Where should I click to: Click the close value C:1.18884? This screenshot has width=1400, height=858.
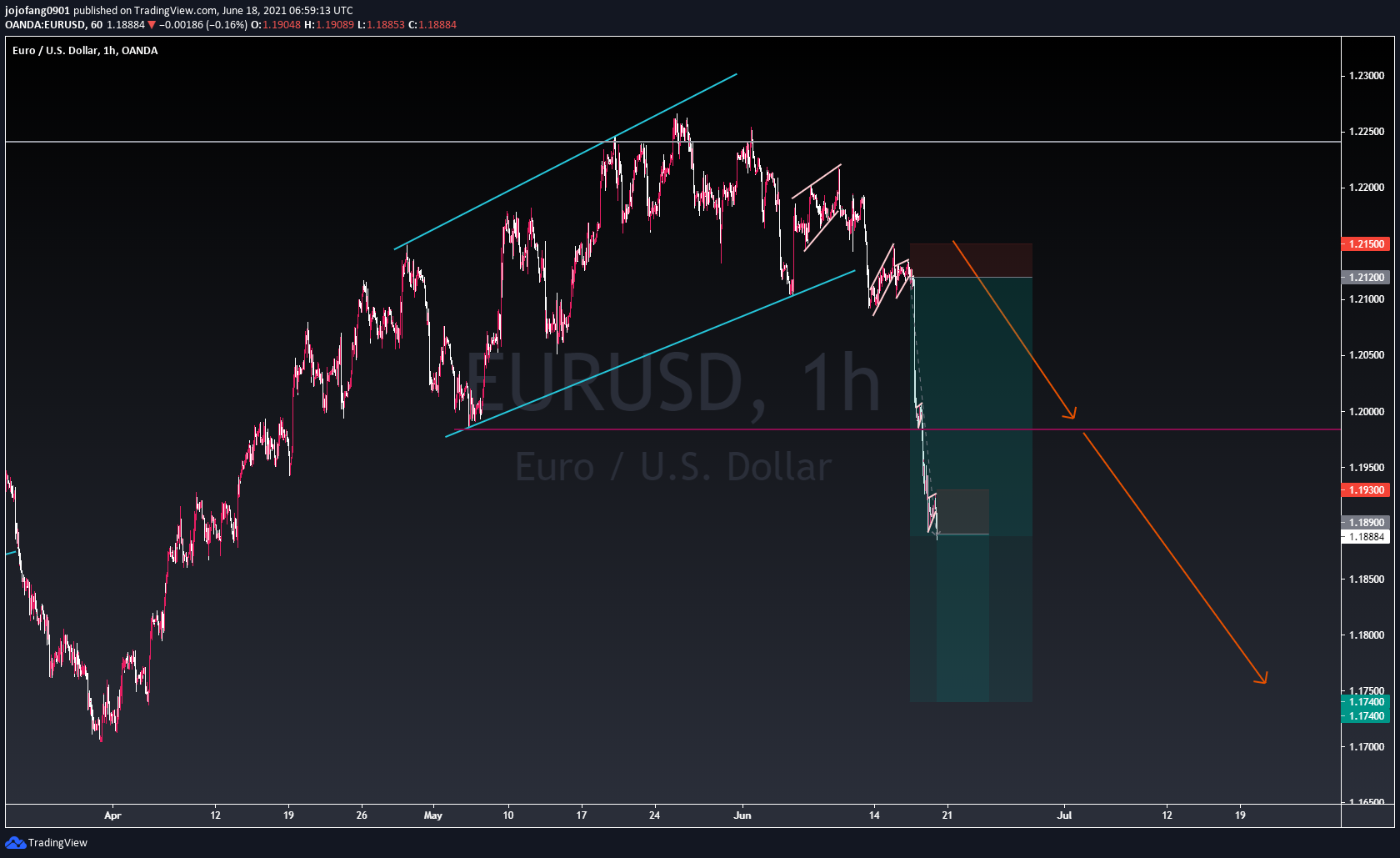pos(432,25)
